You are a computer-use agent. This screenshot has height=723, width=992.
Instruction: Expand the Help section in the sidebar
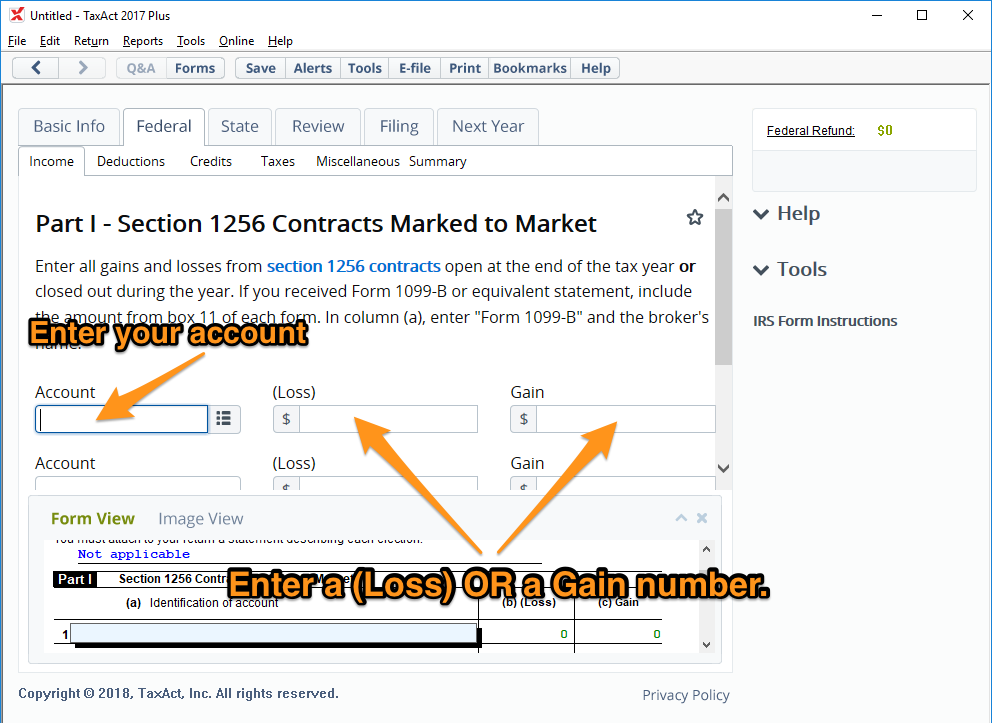pyautogui.click(x=786, y=214)
